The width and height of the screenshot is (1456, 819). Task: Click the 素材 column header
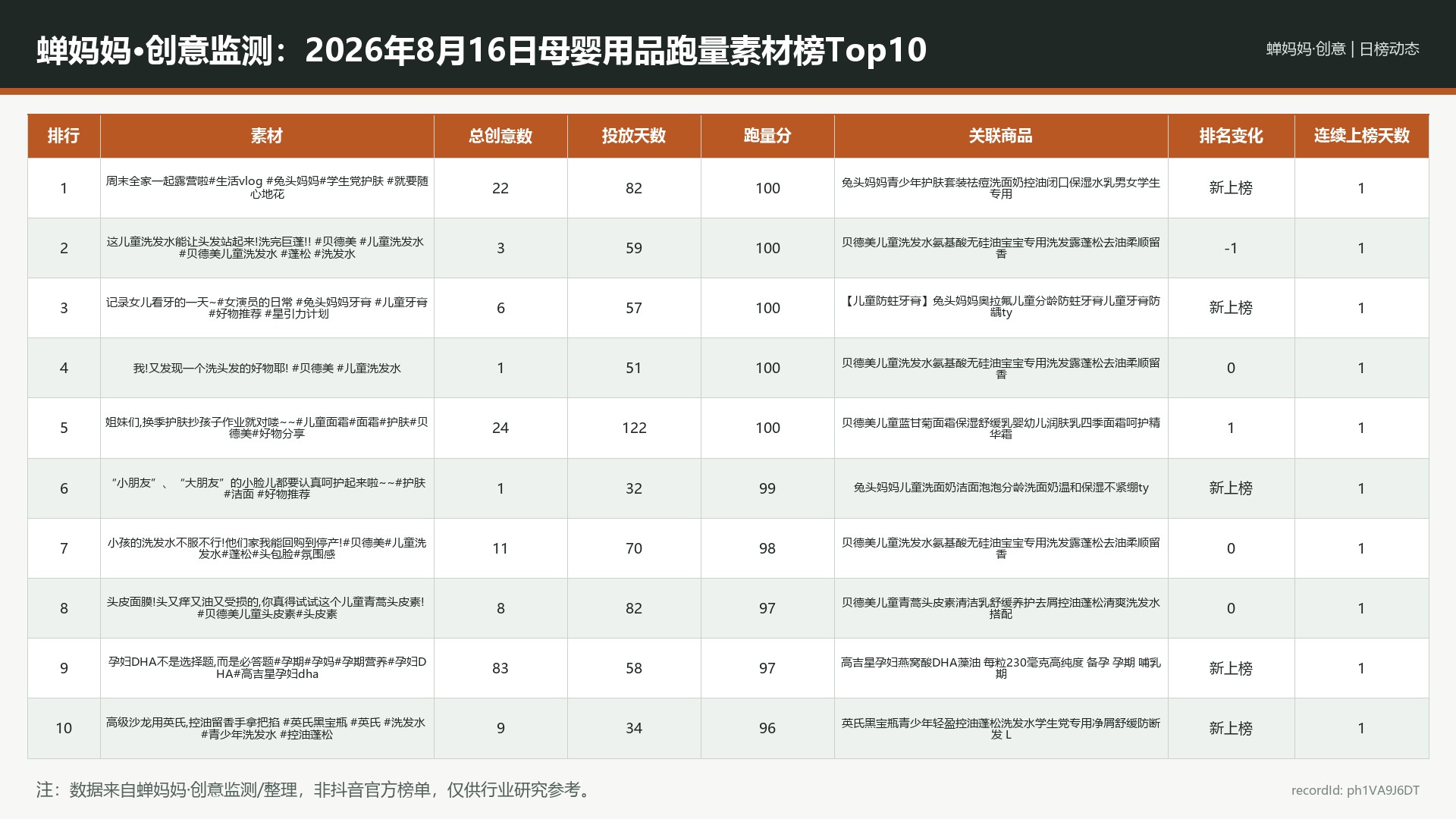coord(267,136)
